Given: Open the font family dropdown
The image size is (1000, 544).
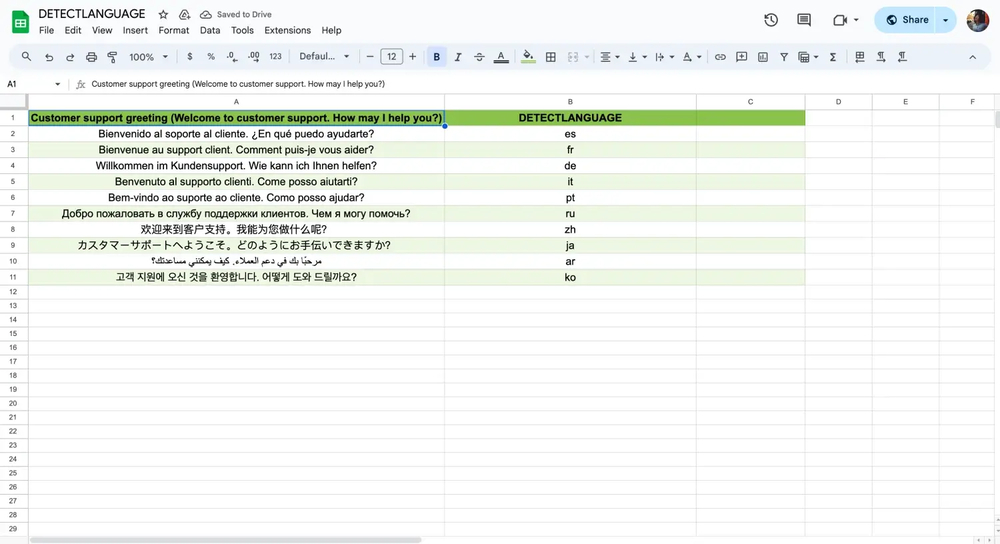Looking at the screenshot, I should click(x=325, y=57).
